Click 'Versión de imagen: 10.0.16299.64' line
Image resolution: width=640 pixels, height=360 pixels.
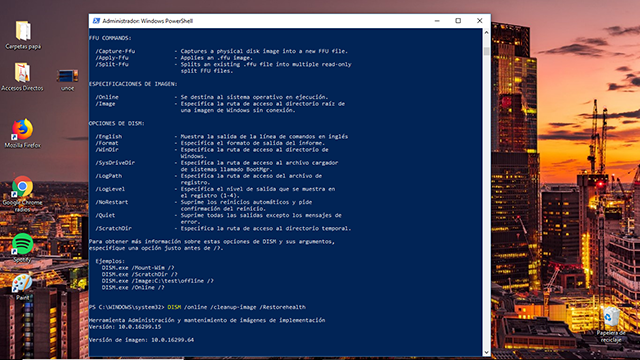click(141, 340)
